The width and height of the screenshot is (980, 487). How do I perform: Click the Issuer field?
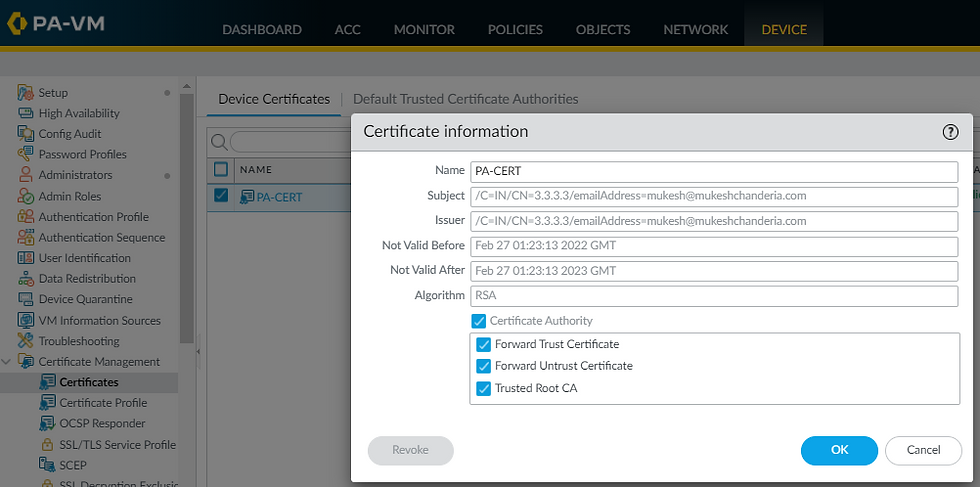point(714,221)
